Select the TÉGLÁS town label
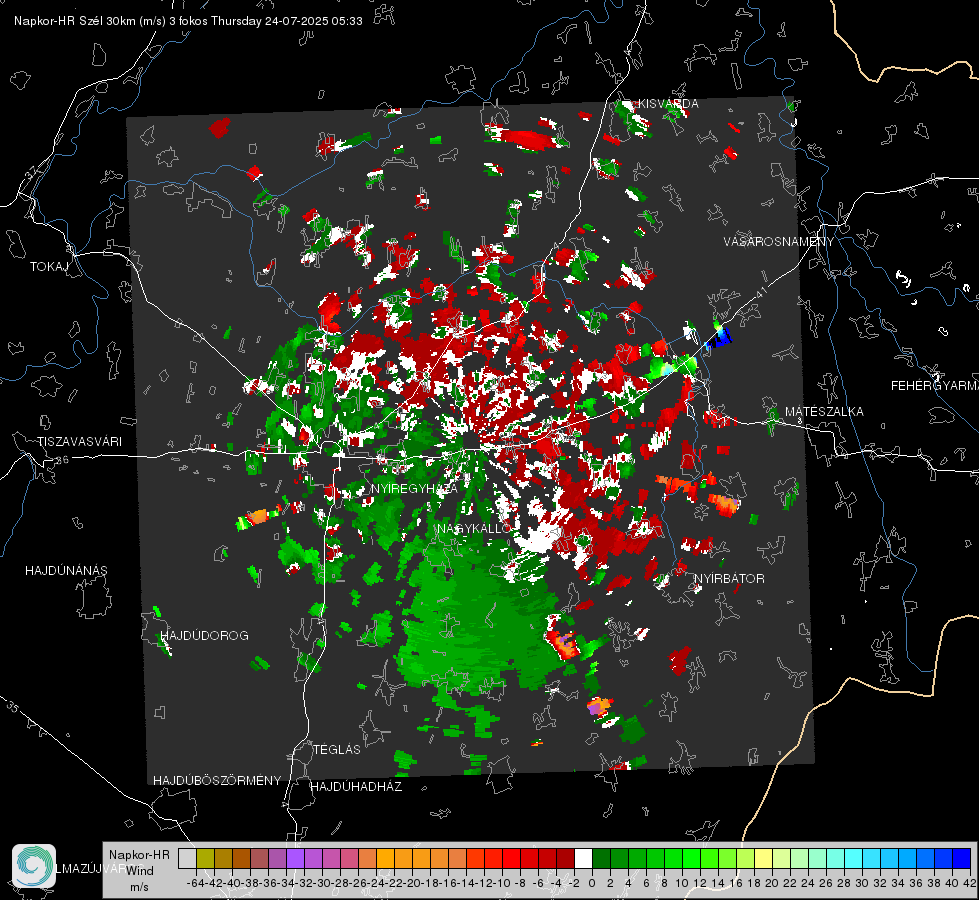This screenshot has height=900, width=979. point(337,750)
